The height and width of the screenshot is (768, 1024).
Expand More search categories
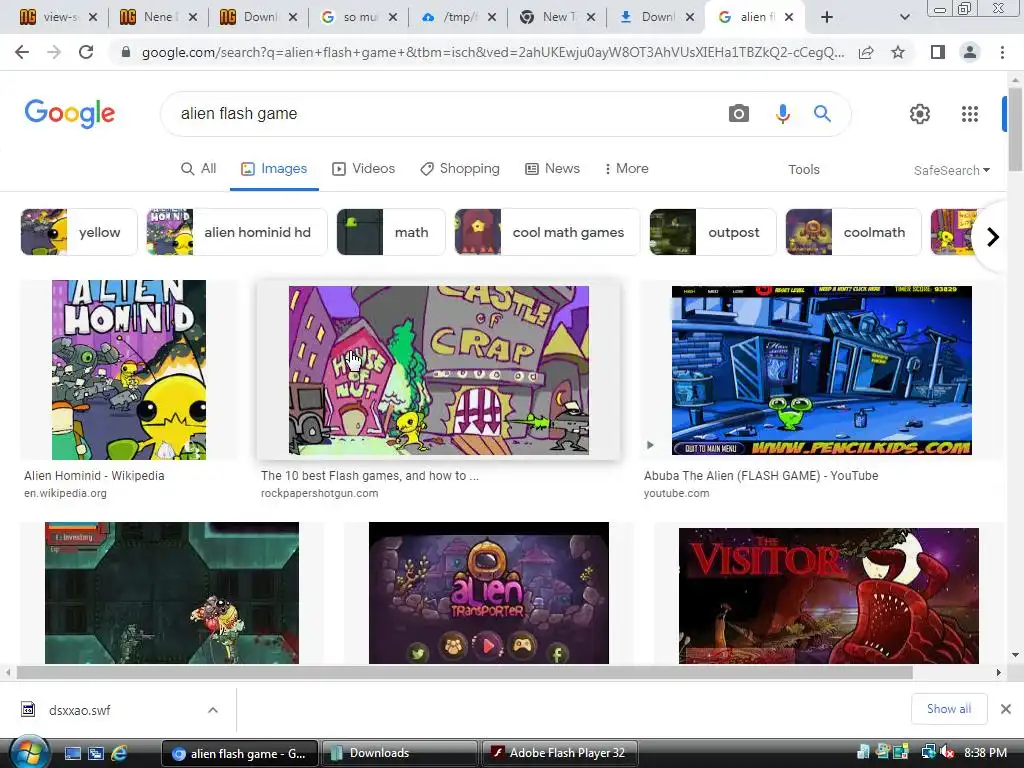pos(626,168)
